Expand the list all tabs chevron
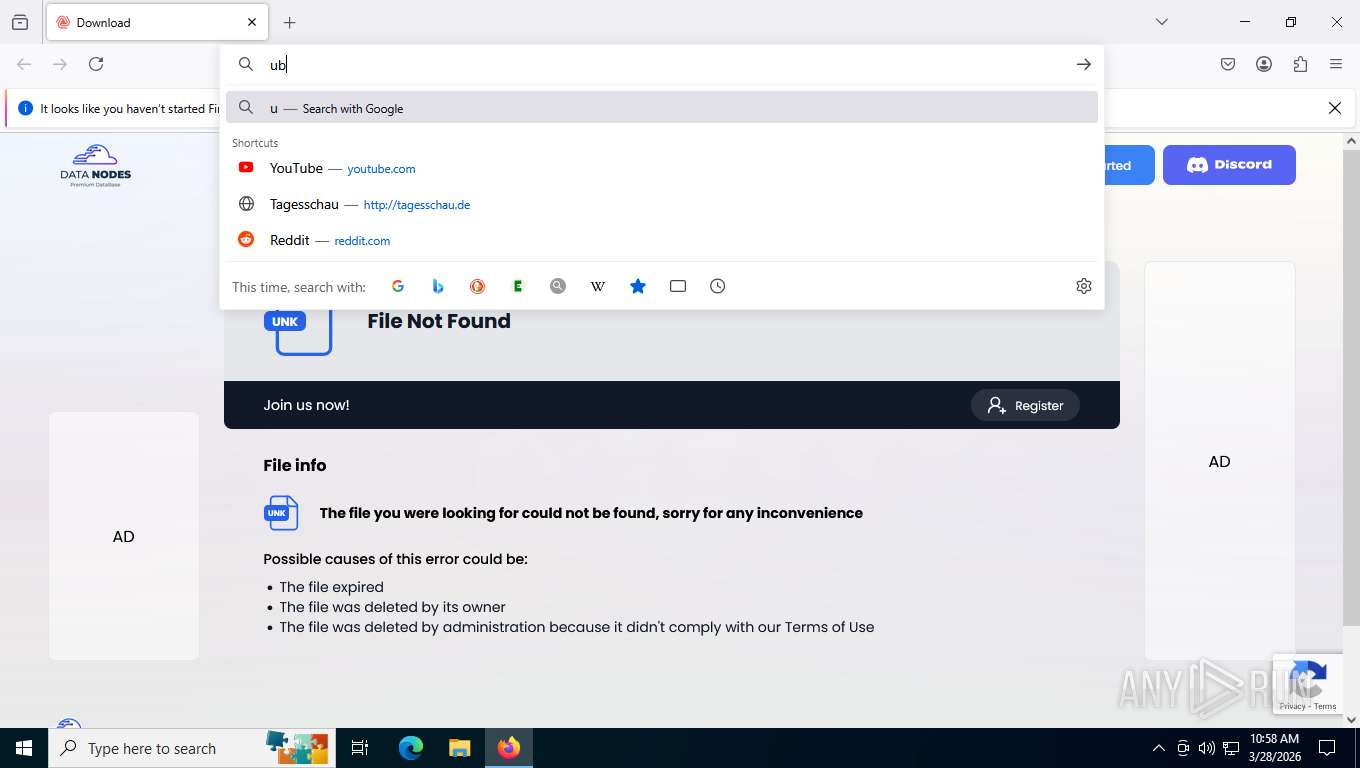This screenshot has width=1360, height=768. point(1162,22)
